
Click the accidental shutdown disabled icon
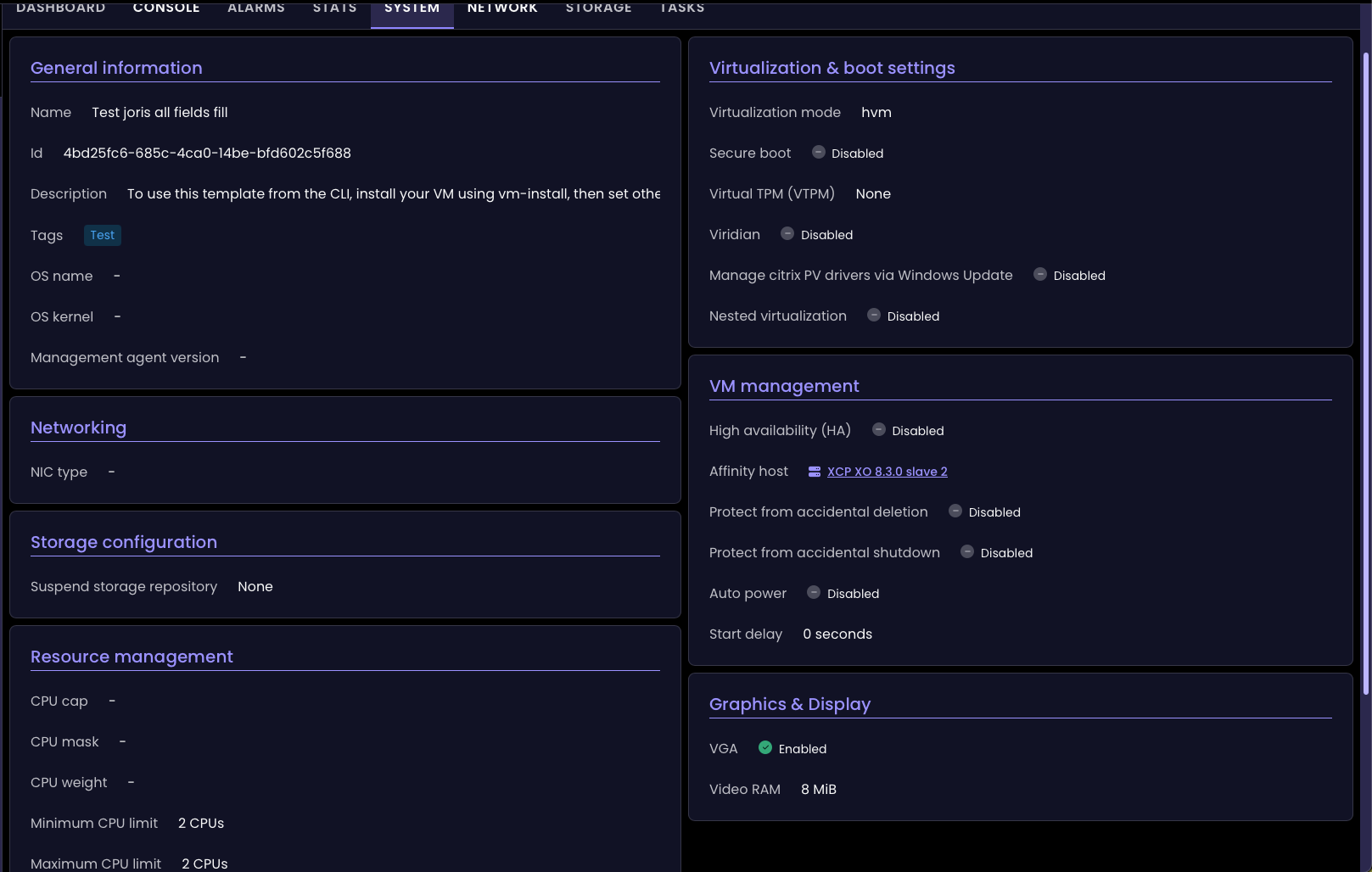[x=967, y=551]
